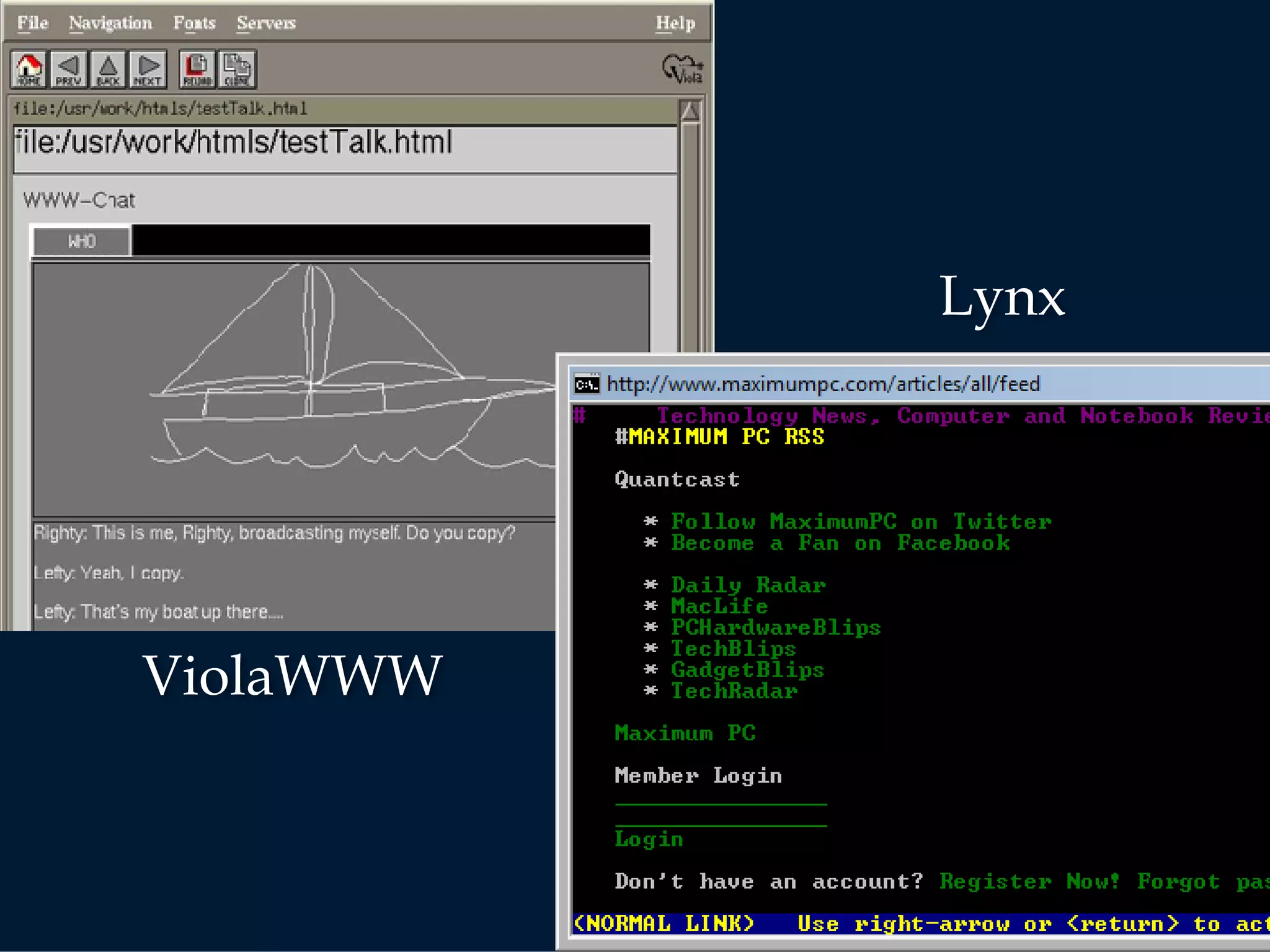
Task: Clone the window with the Clone icon
Action: coord(237,69)
